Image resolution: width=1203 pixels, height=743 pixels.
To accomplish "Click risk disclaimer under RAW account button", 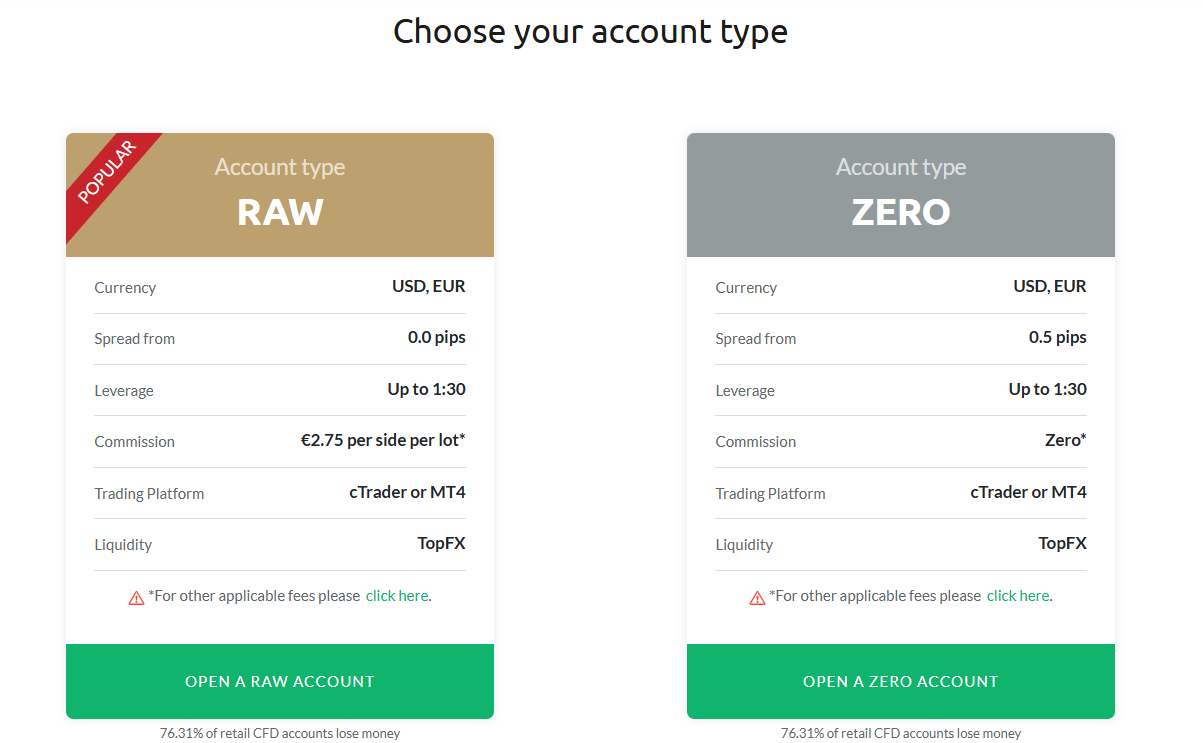I will click(280, 733).
